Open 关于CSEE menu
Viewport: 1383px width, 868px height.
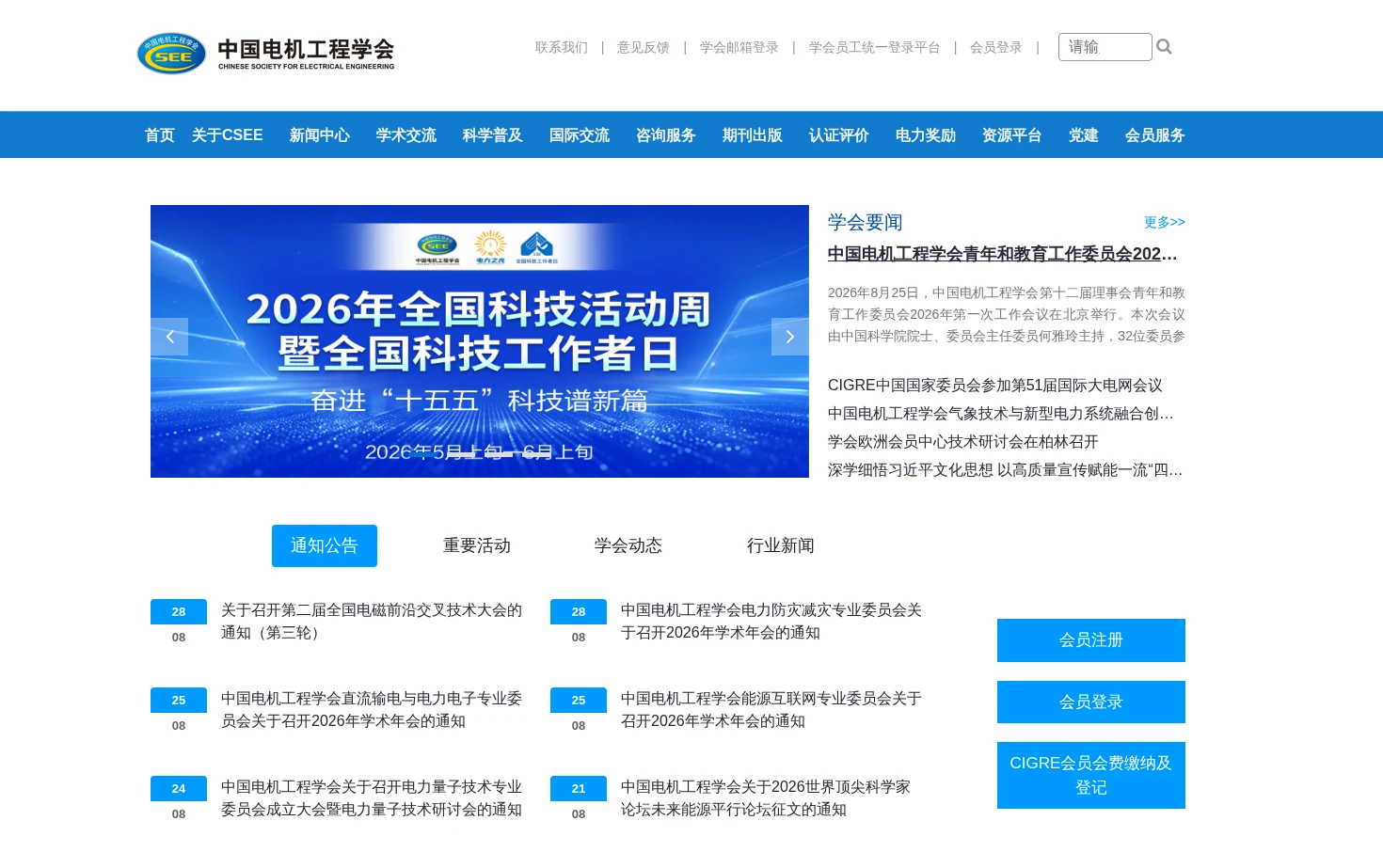point(228,135)
